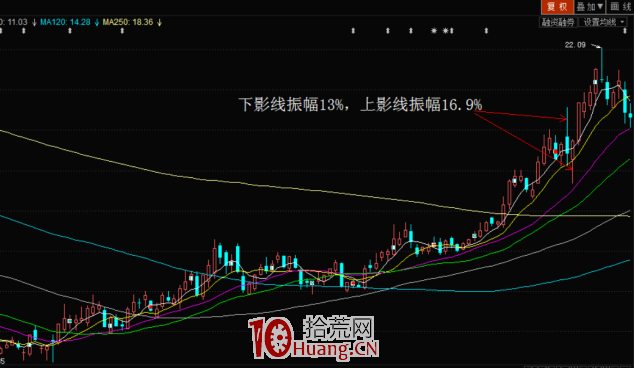Open the event marker beneath MA250 label

point(122,31)
